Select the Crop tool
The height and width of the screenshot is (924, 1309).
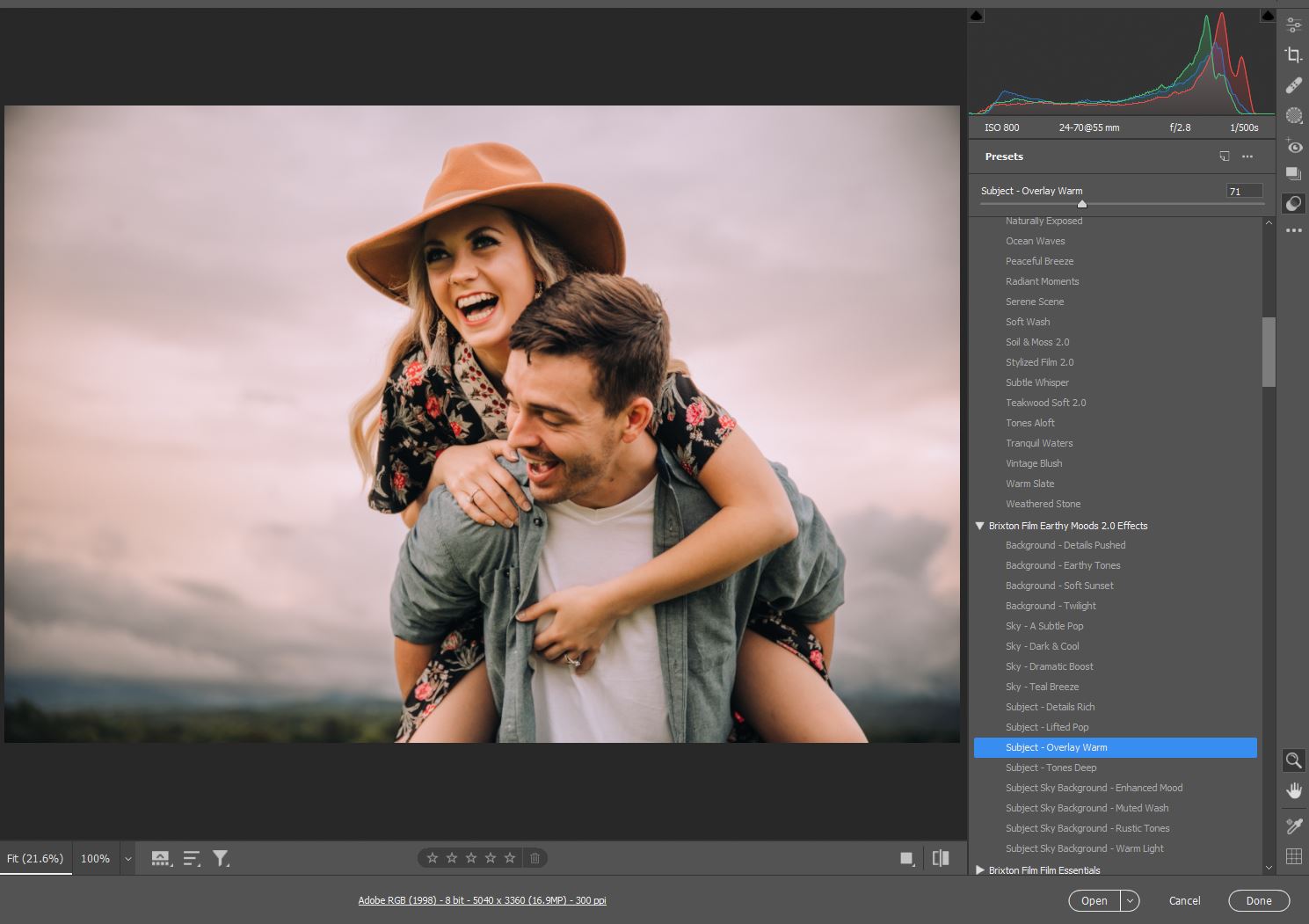(1293, 55)
